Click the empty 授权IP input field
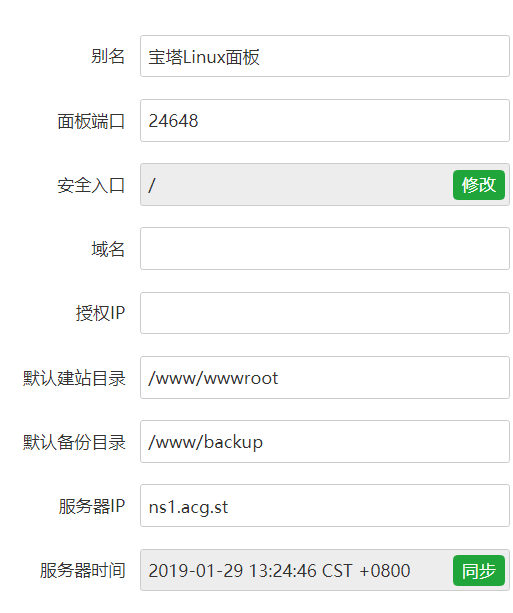Screen dimensions: 513x613 pos(325,313)
